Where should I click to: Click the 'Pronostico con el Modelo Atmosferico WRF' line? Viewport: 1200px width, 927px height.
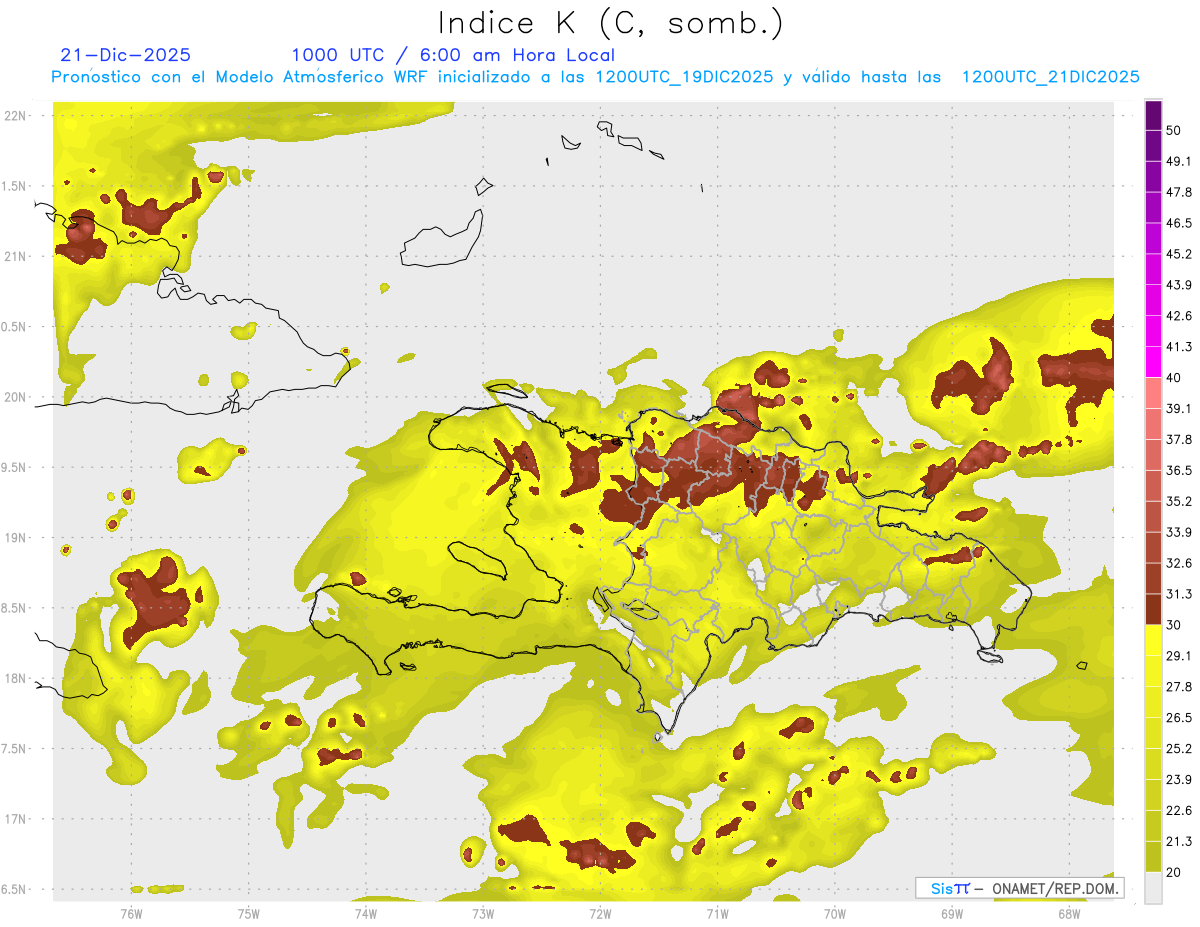[595, 77]
